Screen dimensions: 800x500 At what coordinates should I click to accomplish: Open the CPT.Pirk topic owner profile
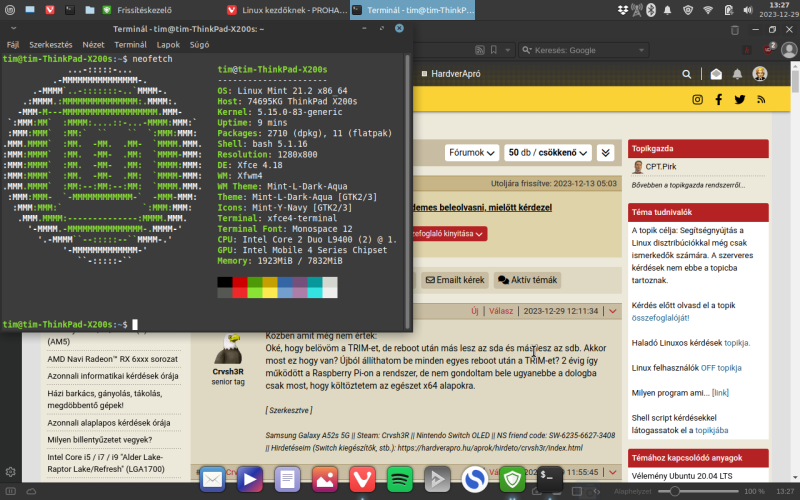660,166
